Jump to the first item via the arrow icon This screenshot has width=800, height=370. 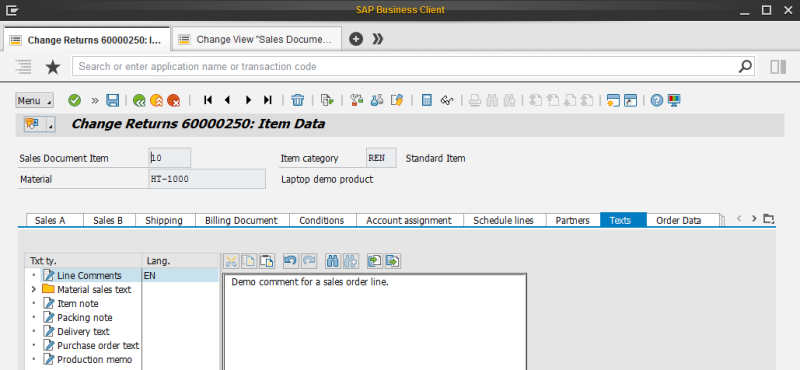click(x=208, y=100)
